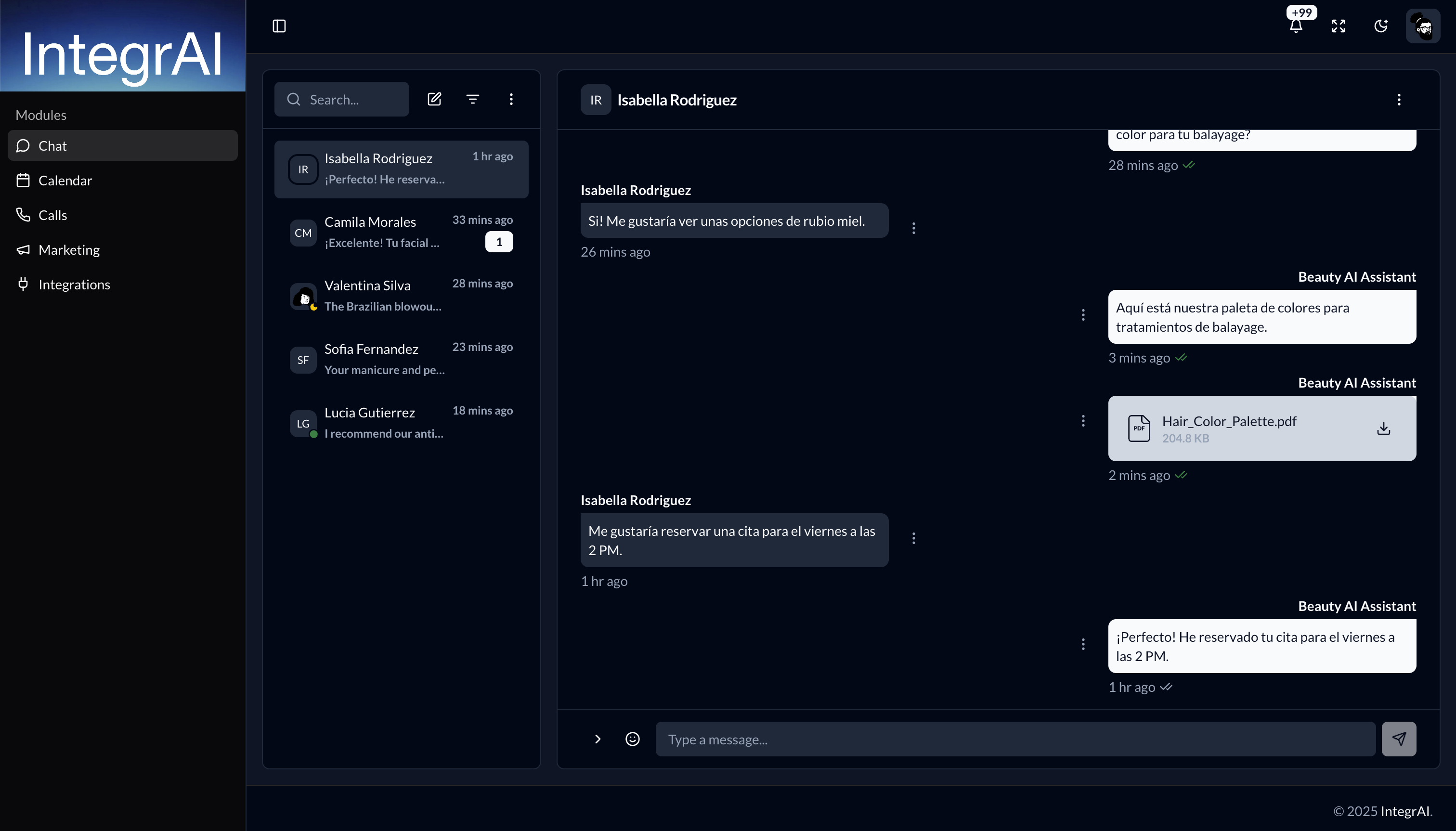Screen dimensions: 1456x831
Task: Click the IntegrAI logo
Action: point(123,46)
